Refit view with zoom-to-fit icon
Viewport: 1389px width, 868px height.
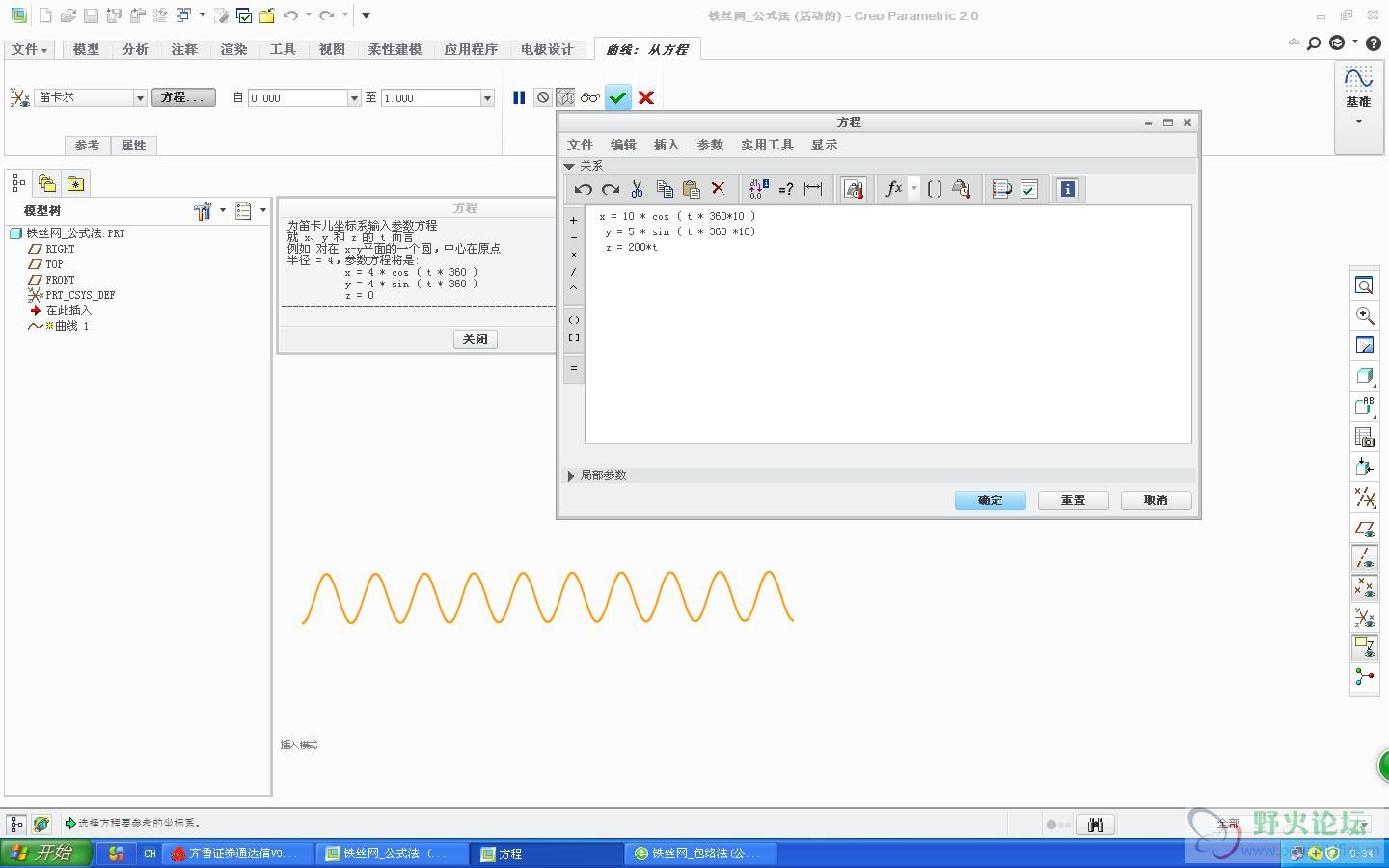(x=1364, y=285)
